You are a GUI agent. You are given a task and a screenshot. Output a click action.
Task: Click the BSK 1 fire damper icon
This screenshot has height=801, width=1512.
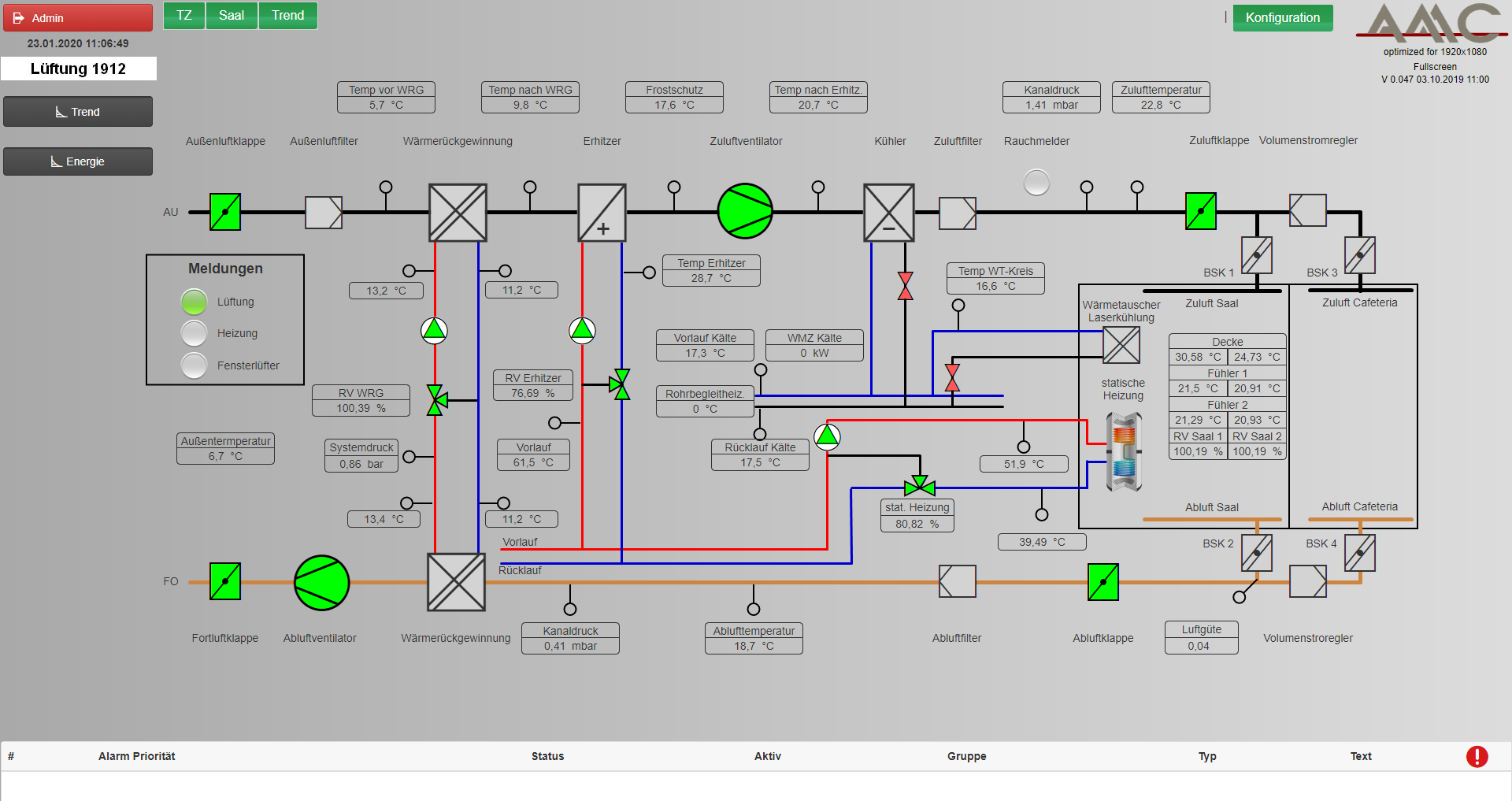(1256, 255)
